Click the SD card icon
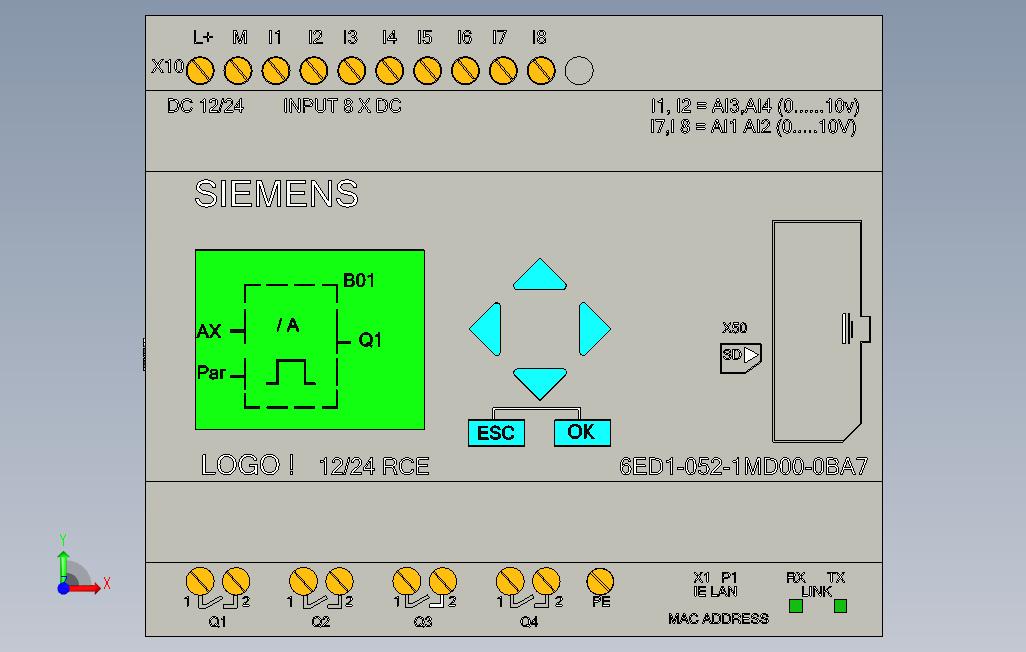Viewport: 1026px width, 652px height. tap(741, 357)
